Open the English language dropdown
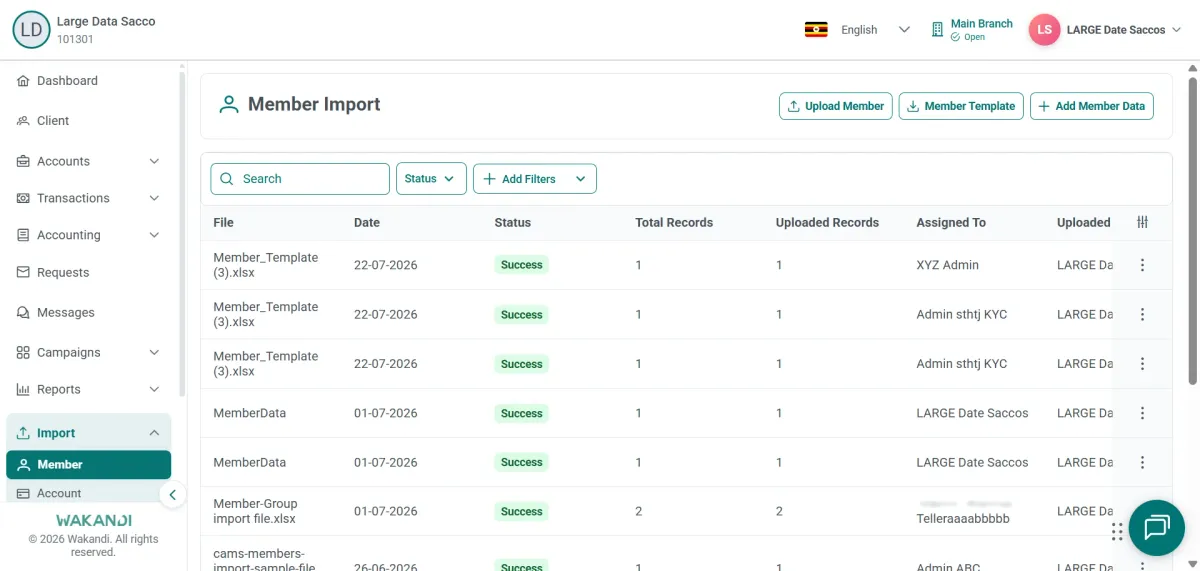Viewport: 1200px width, 571px height. point(875,30)
